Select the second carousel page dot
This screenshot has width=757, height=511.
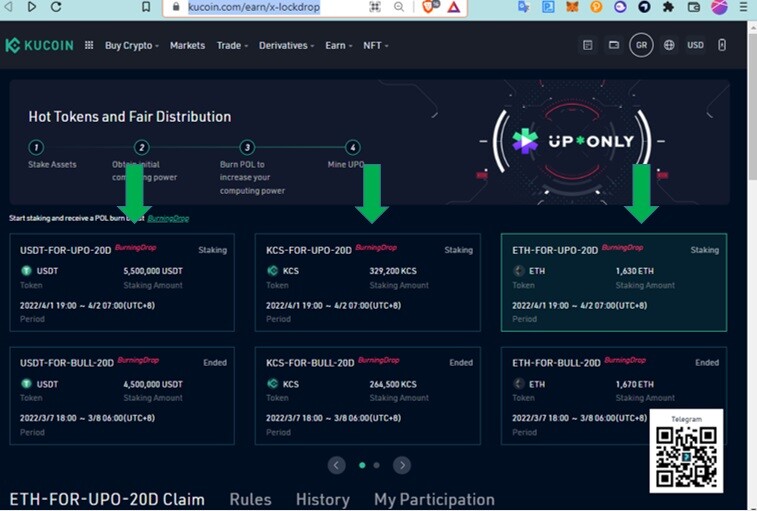(x=377, y=465)
